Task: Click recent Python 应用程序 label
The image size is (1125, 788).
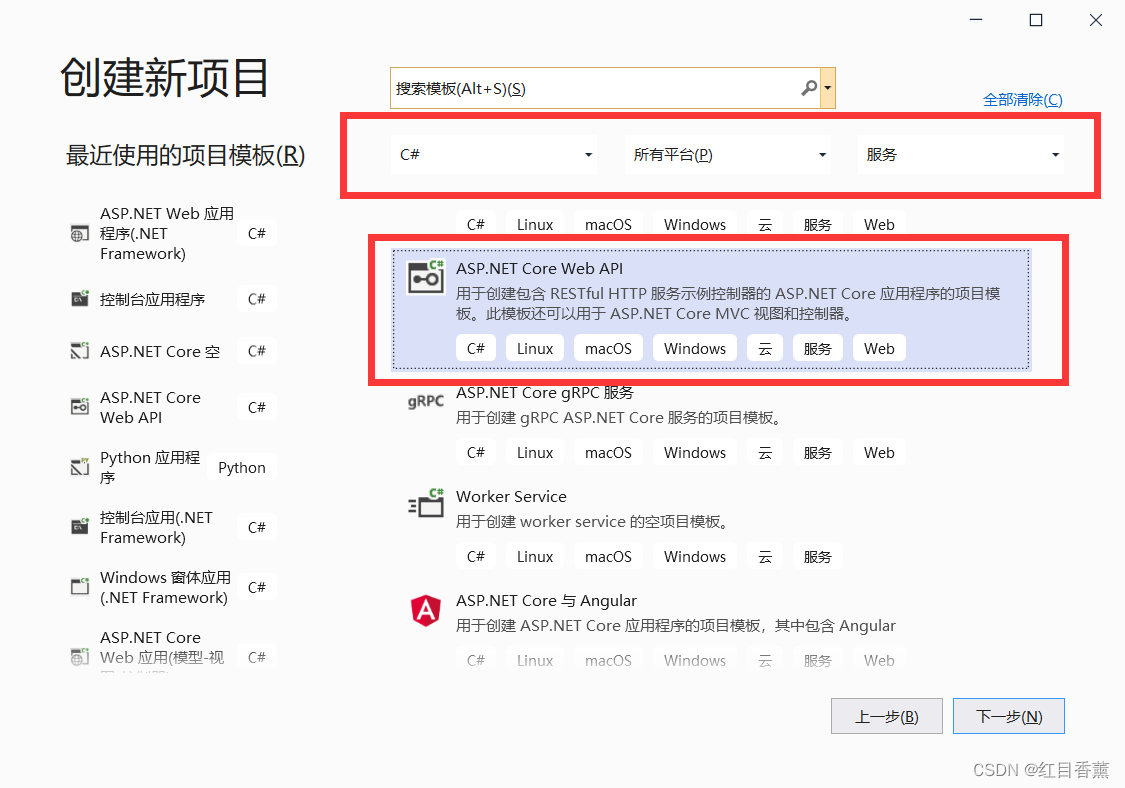Action: pyautogui.click(x=150, y=467)
